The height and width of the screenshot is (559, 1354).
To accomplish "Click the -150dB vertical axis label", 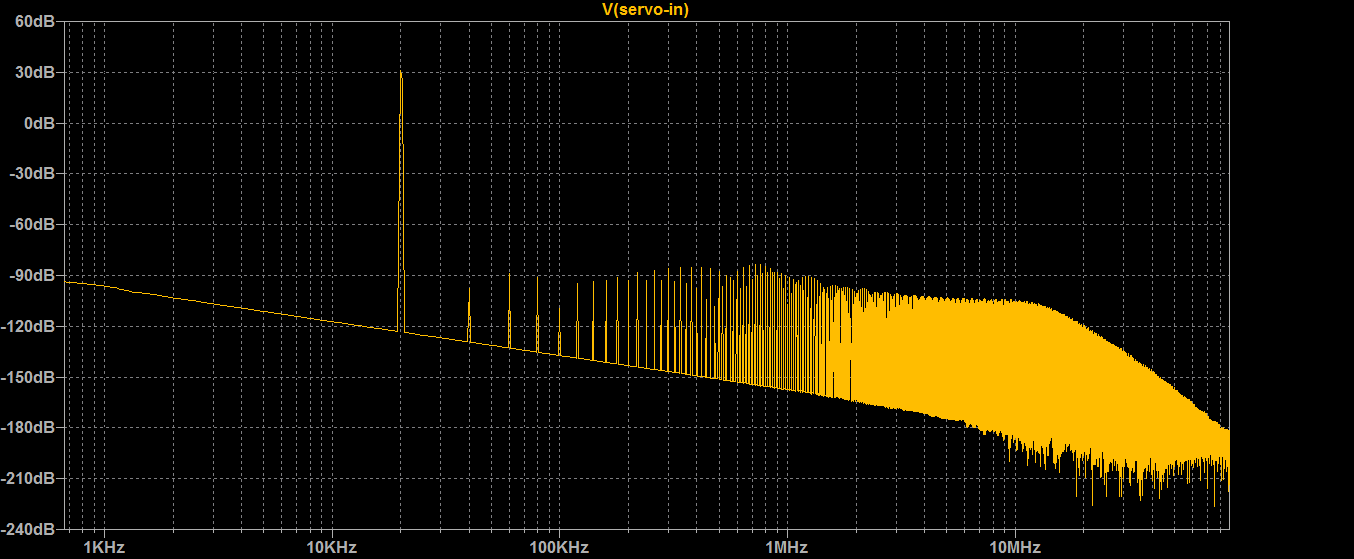I will click(30, 377).
